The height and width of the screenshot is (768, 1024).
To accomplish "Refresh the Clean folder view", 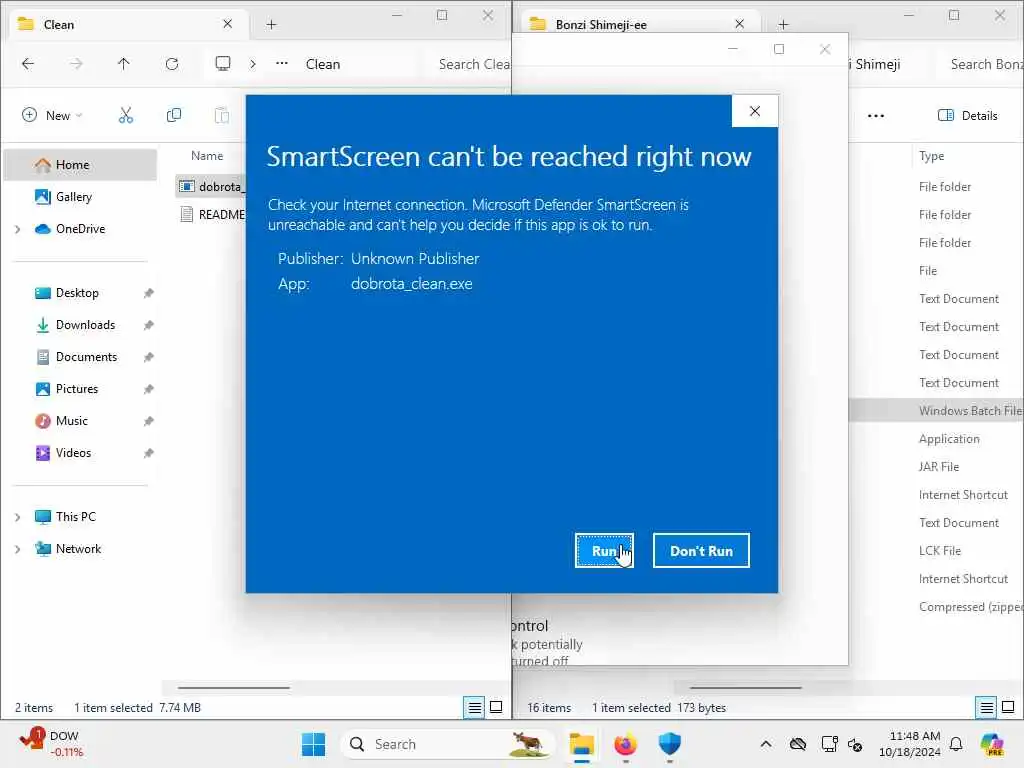I will [172, 64].
